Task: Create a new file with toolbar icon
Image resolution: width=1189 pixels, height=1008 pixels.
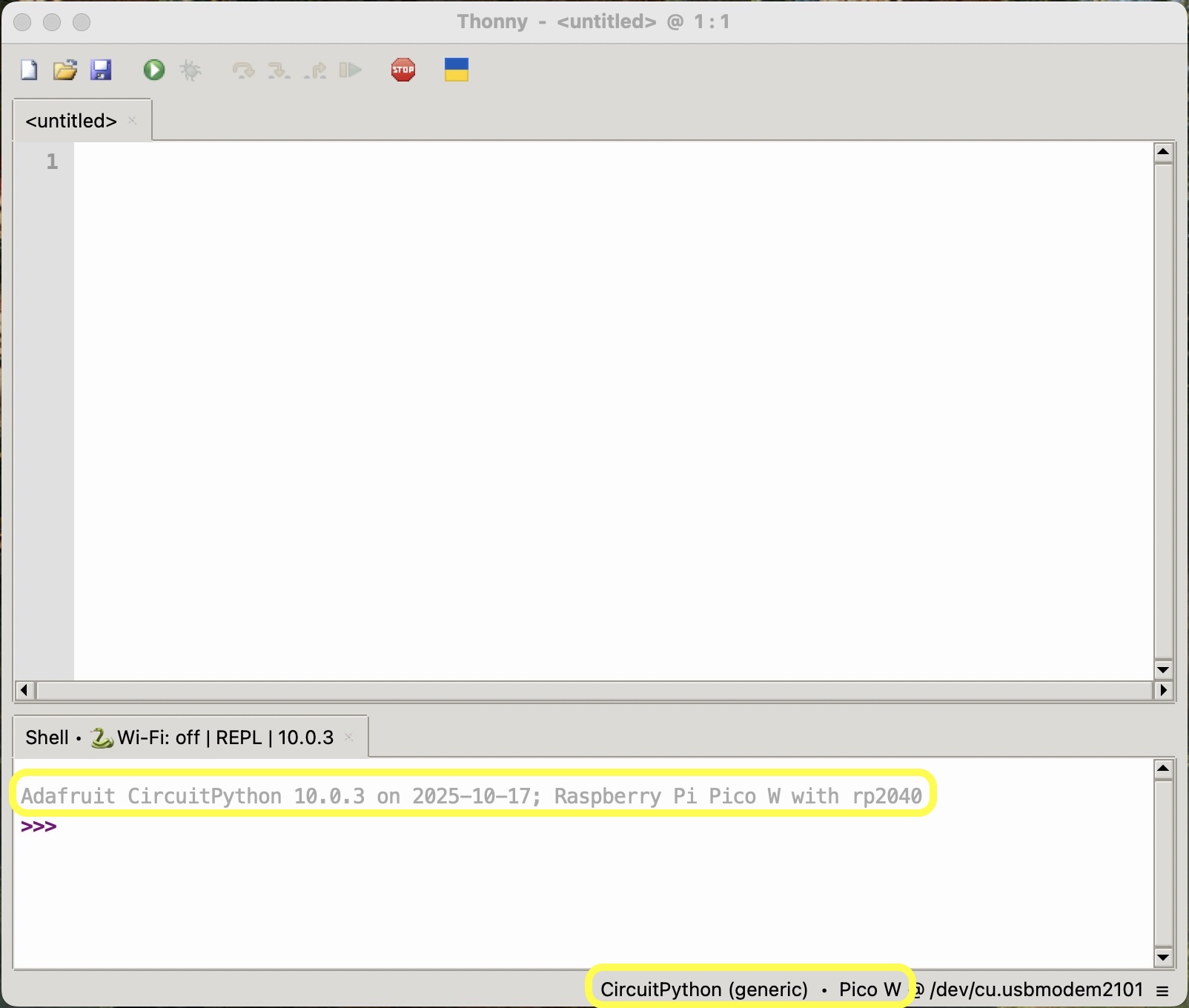Action: [29, 70]
